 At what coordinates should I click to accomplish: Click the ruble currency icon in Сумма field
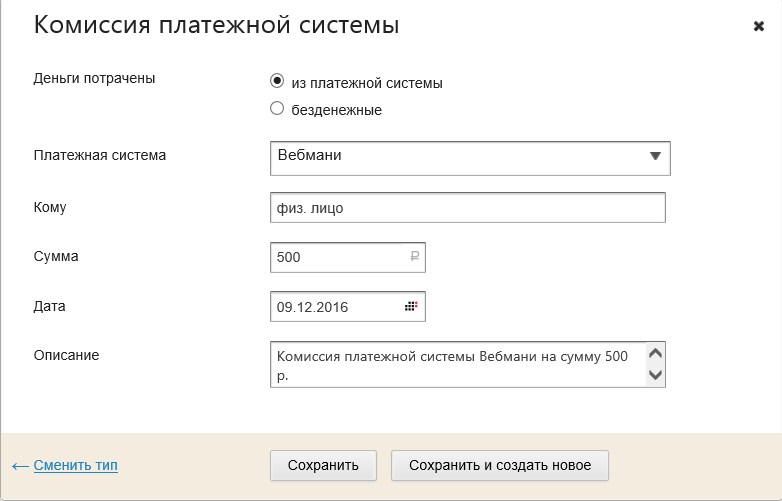(x=414, y=257)
